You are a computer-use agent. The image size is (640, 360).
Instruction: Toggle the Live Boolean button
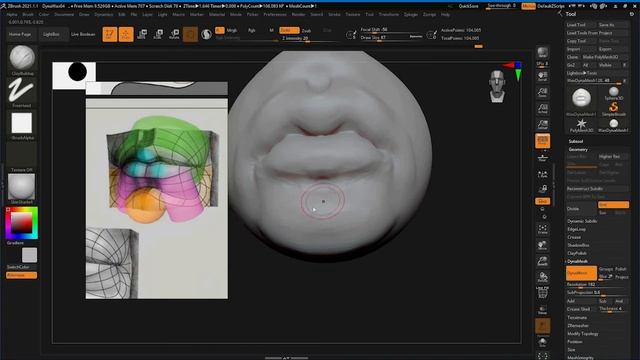[x=83, y=34]
